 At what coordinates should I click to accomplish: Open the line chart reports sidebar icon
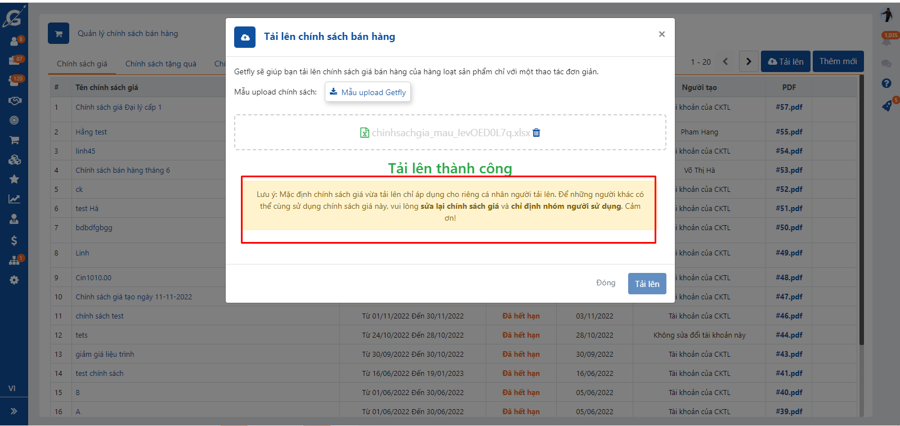[14, 199]
